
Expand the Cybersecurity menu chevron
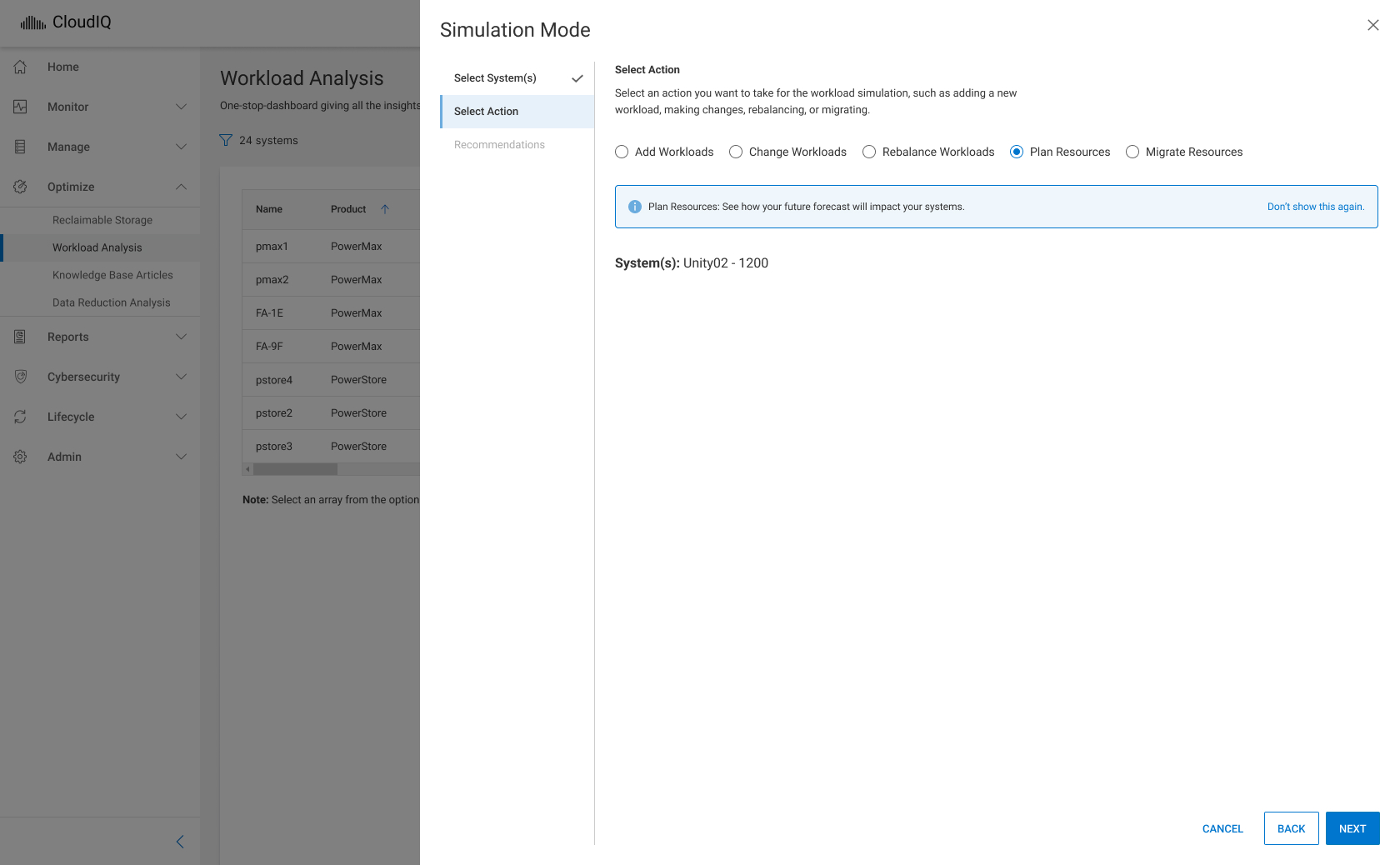[x=181, y=377]
